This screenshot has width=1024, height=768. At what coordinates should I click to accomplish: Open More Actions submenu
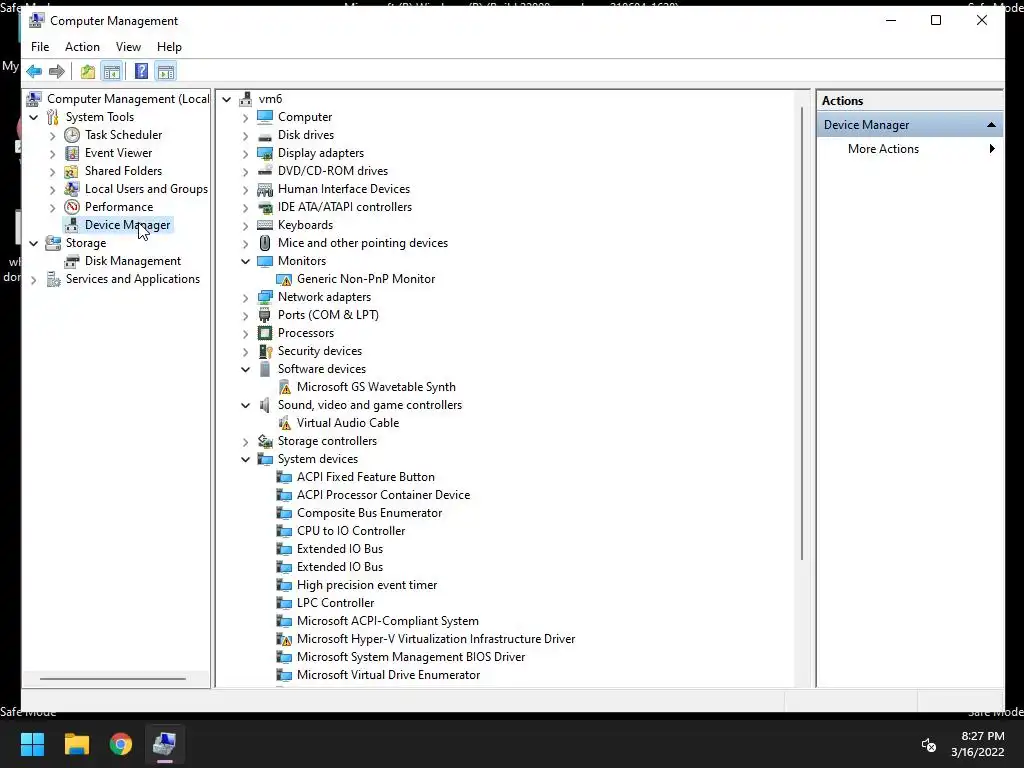click(x=910, y=149)
